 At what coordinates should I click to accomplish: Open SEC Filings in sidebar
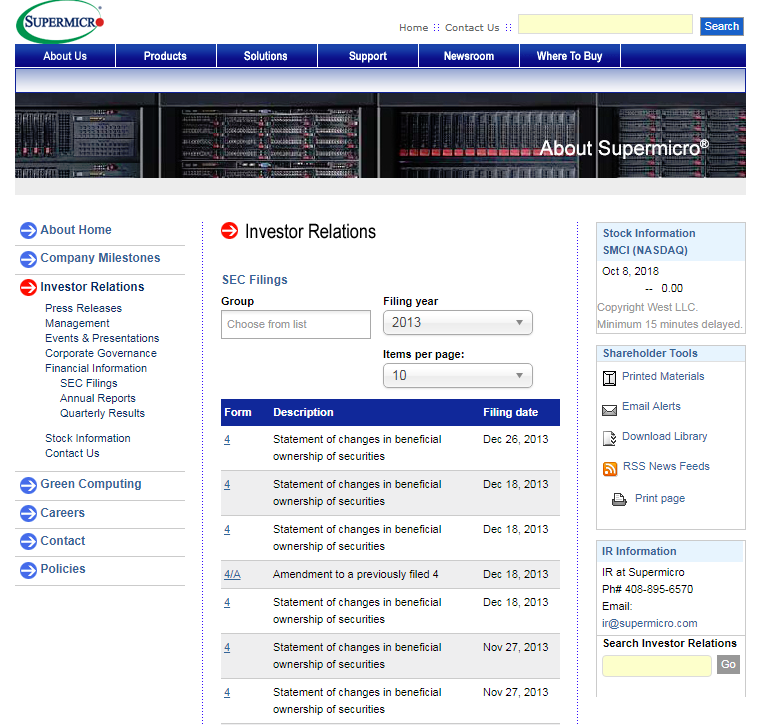pos(89,383)
